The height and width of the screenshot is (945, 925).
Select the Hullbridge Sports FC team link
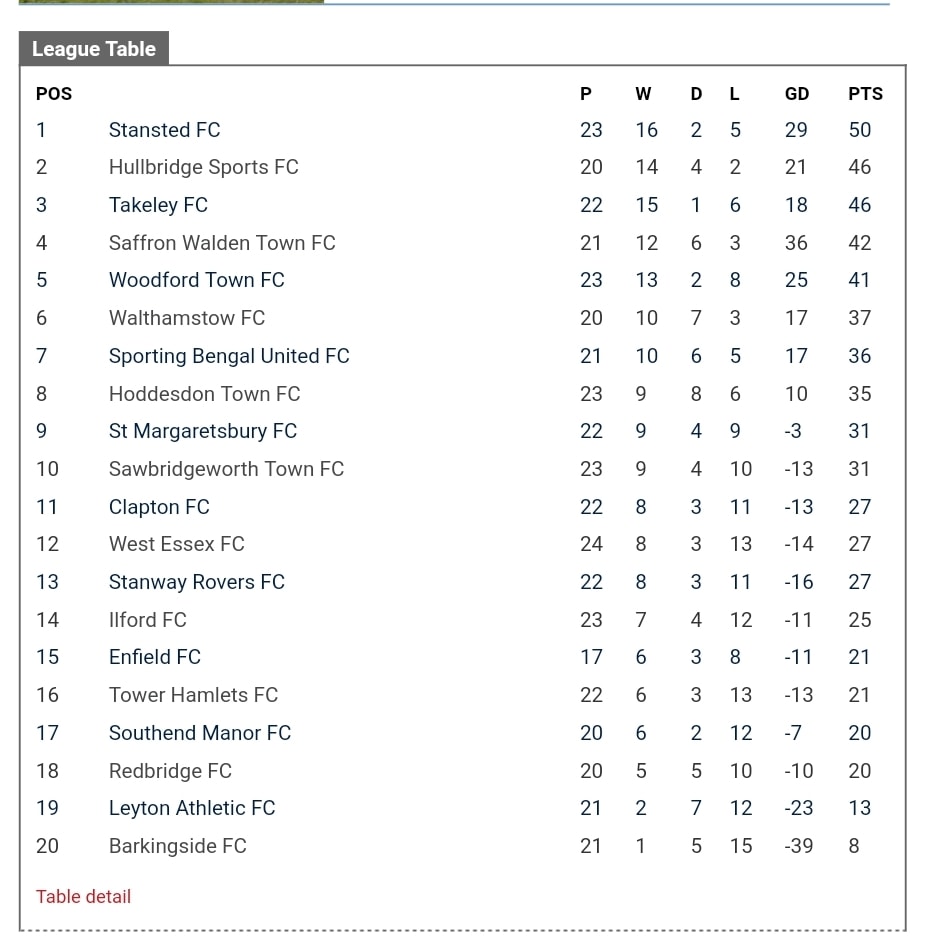pos(204,167)
